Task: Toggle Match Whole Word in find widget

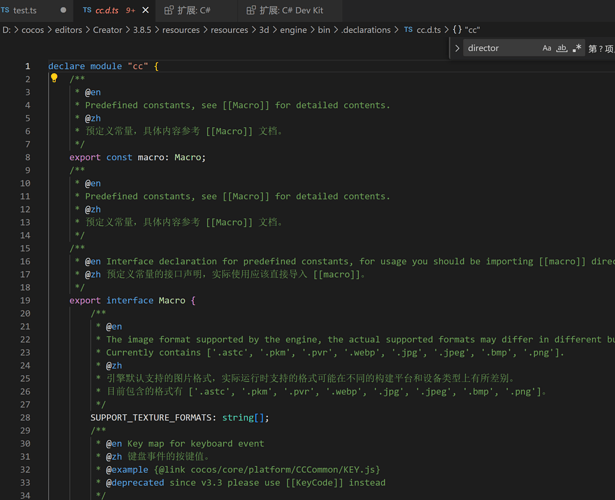Action: coord(562,48)
